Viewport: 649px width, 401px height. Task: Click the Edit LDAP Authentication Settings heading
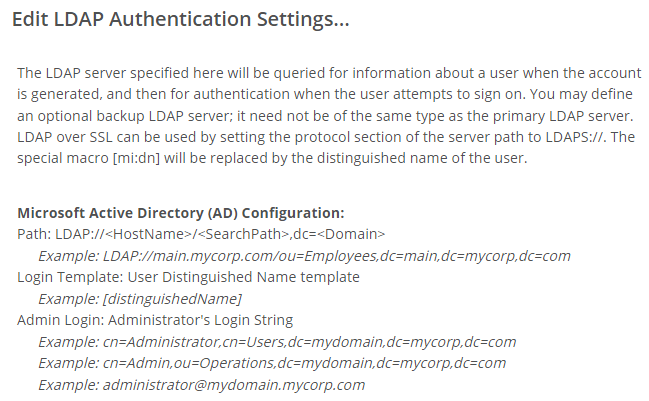181,19
